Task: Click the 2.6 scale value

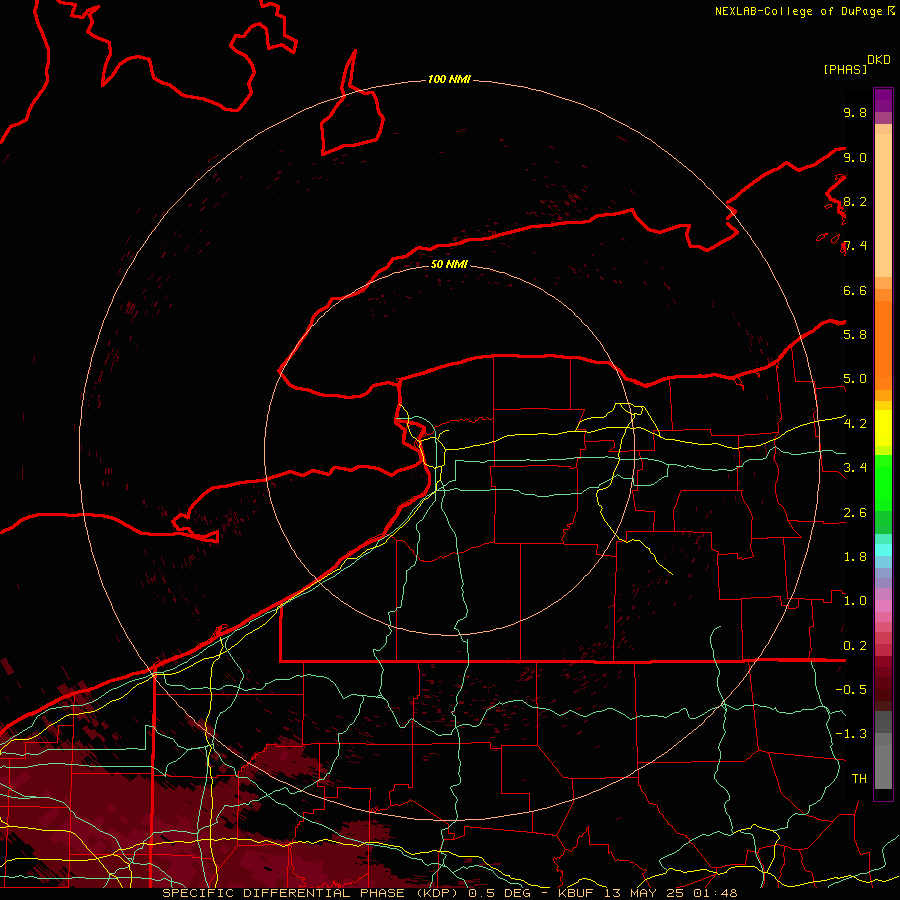Action: [855, 512]
